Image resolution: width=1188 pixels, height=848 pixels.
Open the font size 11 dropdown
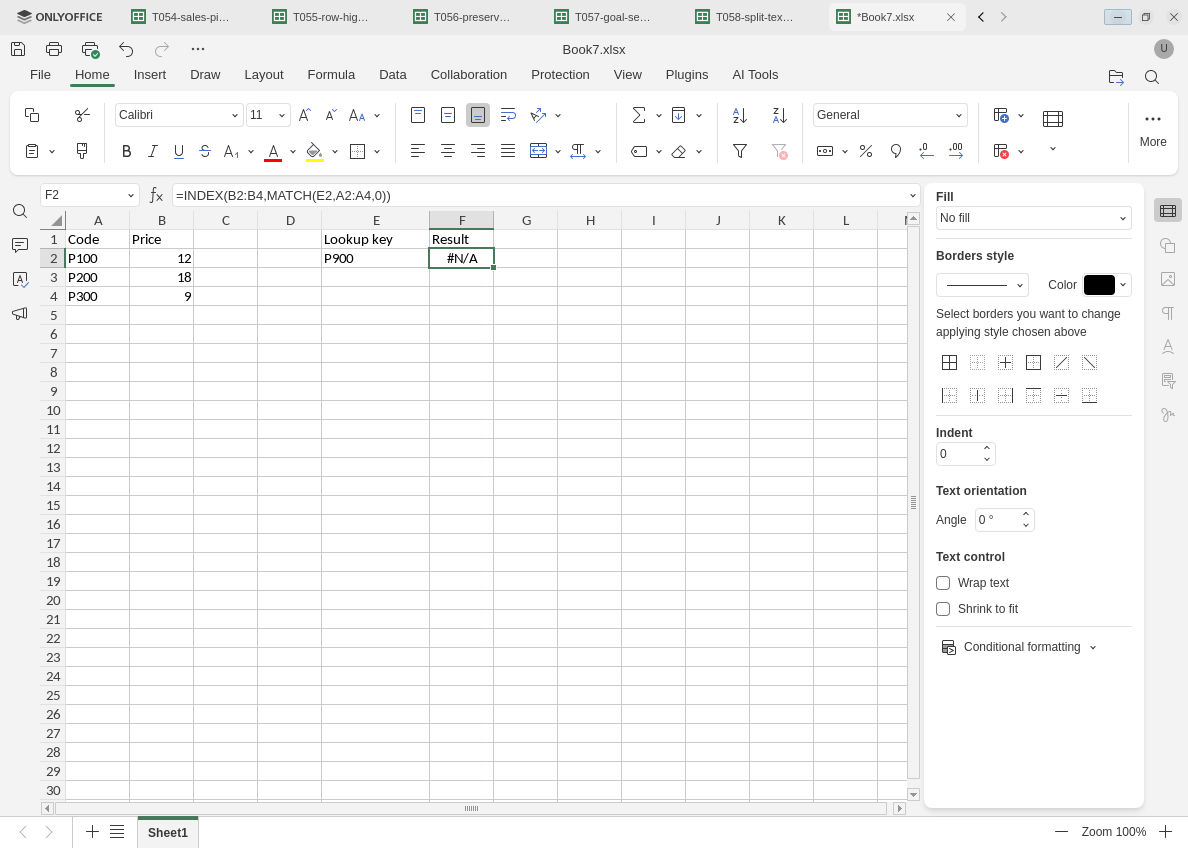[282, 115]
